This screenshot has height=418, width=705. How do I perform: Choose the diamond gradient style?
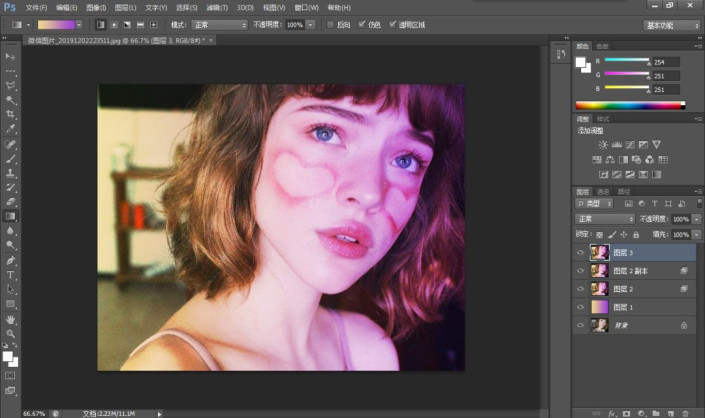153,25
